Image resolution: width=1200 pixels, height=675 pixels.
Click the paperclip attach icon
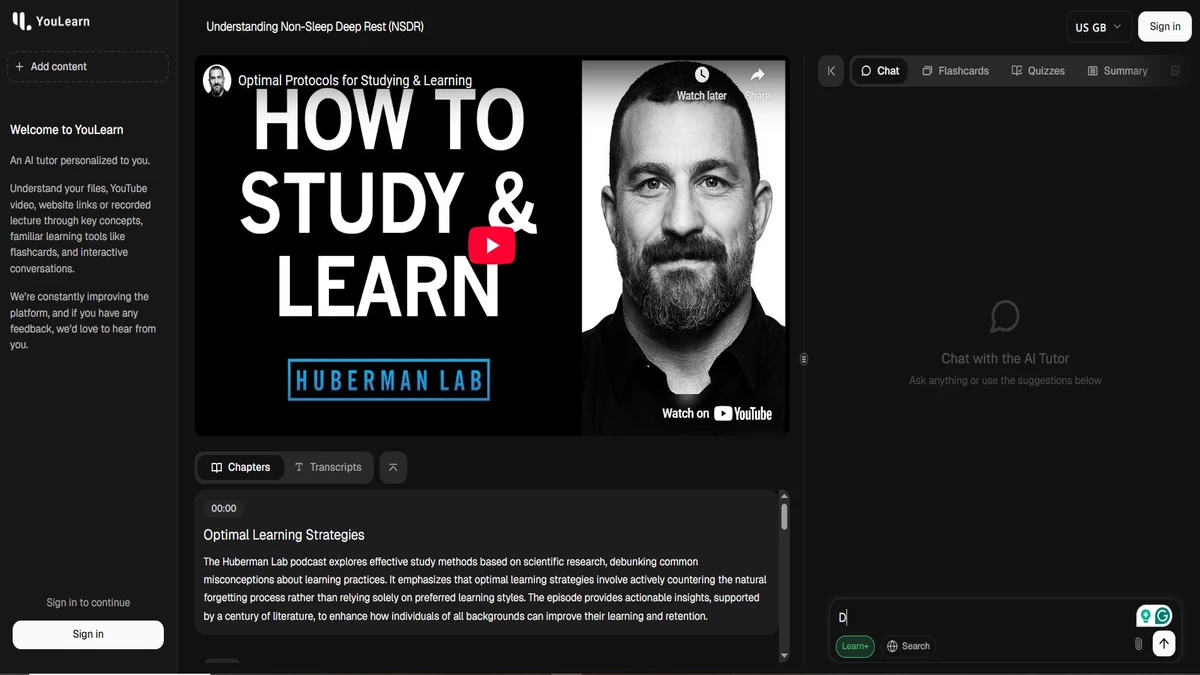(x=1138, y=644)
